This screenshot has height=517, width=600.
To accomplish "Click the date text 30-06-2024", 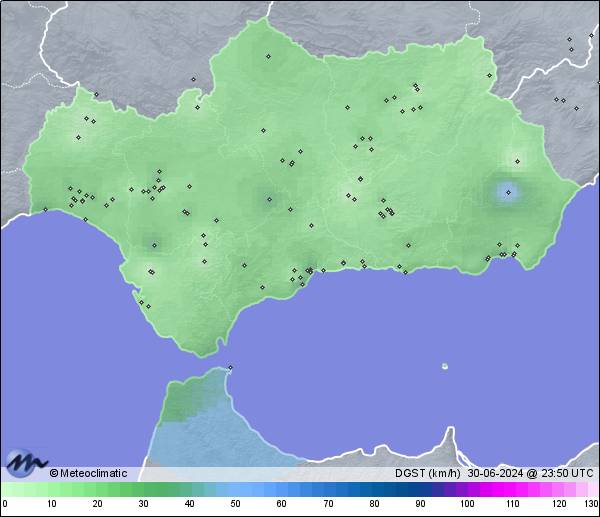I will [x=495, y=473].
